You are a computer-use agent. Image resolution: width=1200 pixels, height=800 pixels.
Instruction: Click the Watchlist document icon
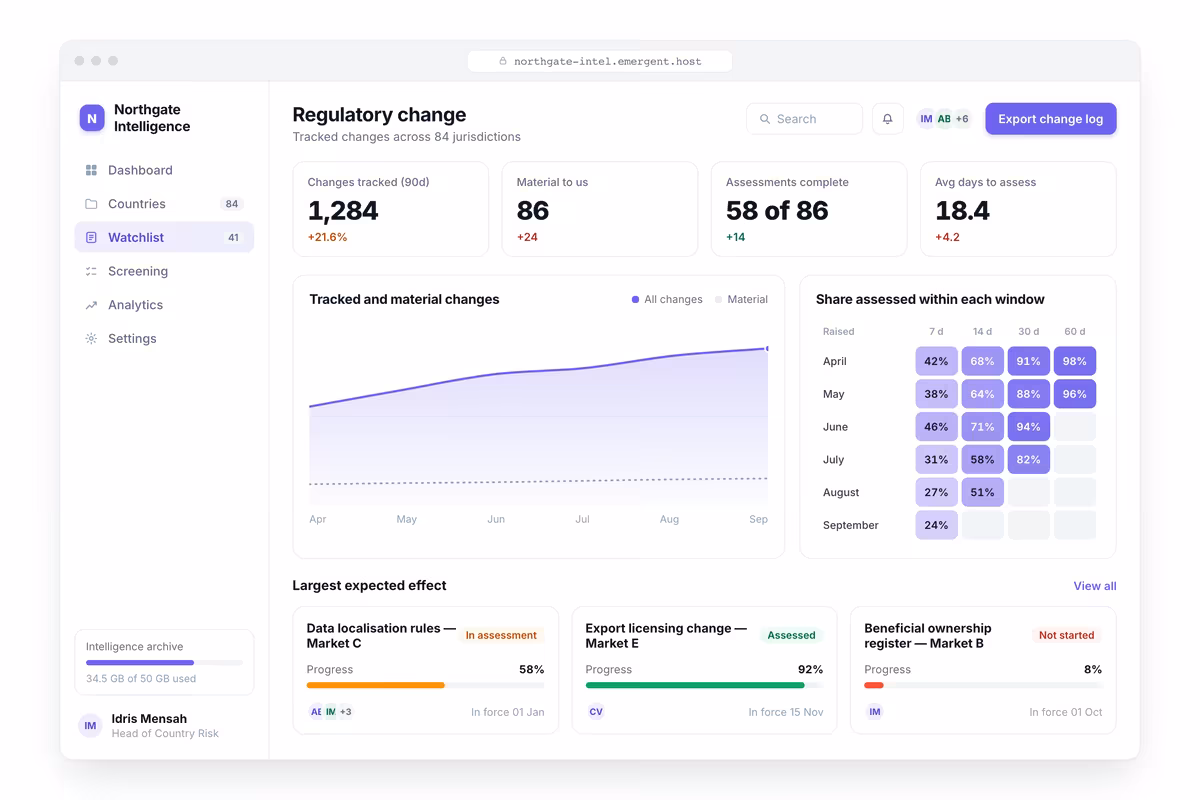click(x=91, y=238)
